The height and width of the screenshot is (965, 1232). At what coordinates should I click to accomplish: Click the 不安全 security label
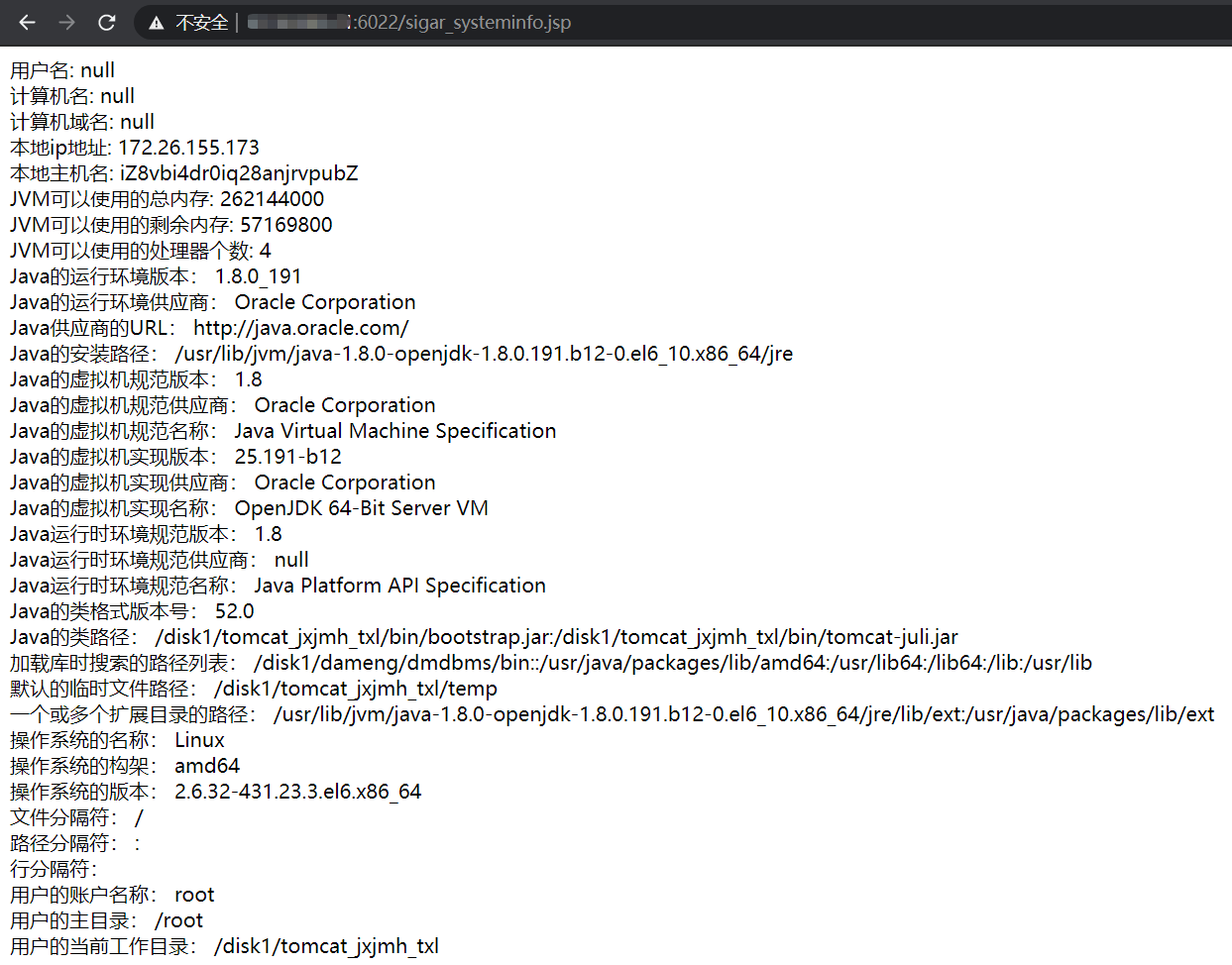[202, 23]
